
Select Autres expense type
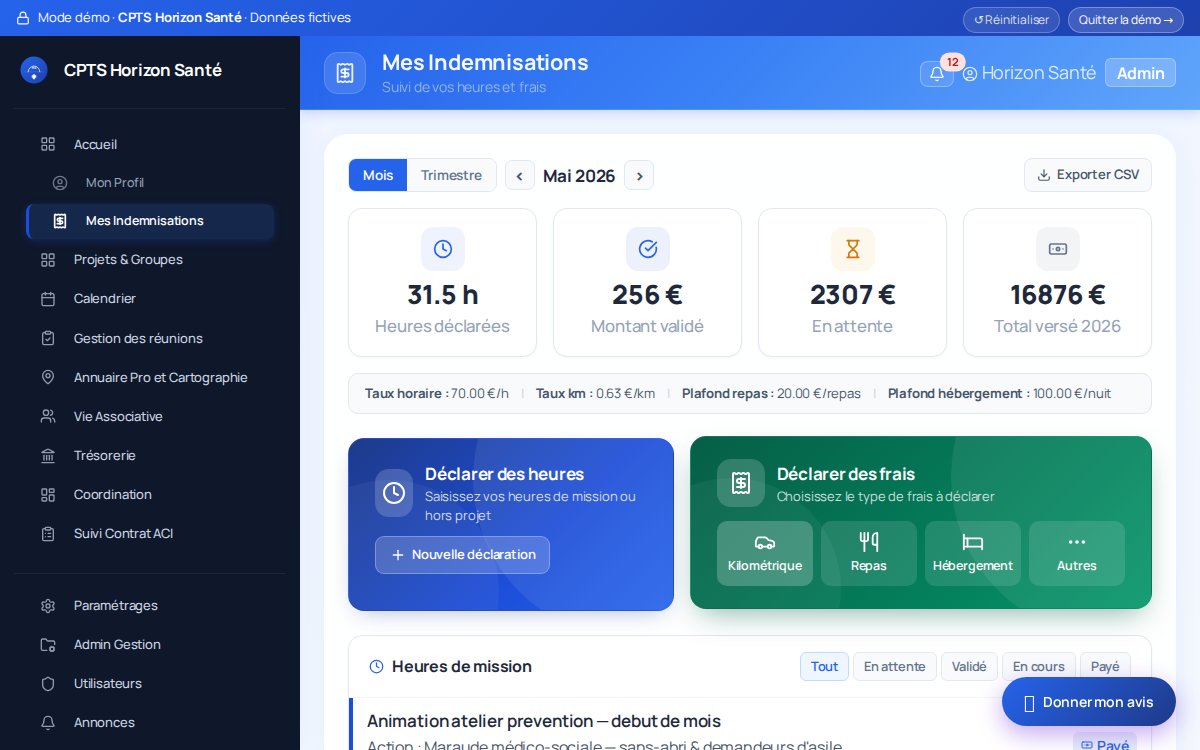[x=1077, y=553]
